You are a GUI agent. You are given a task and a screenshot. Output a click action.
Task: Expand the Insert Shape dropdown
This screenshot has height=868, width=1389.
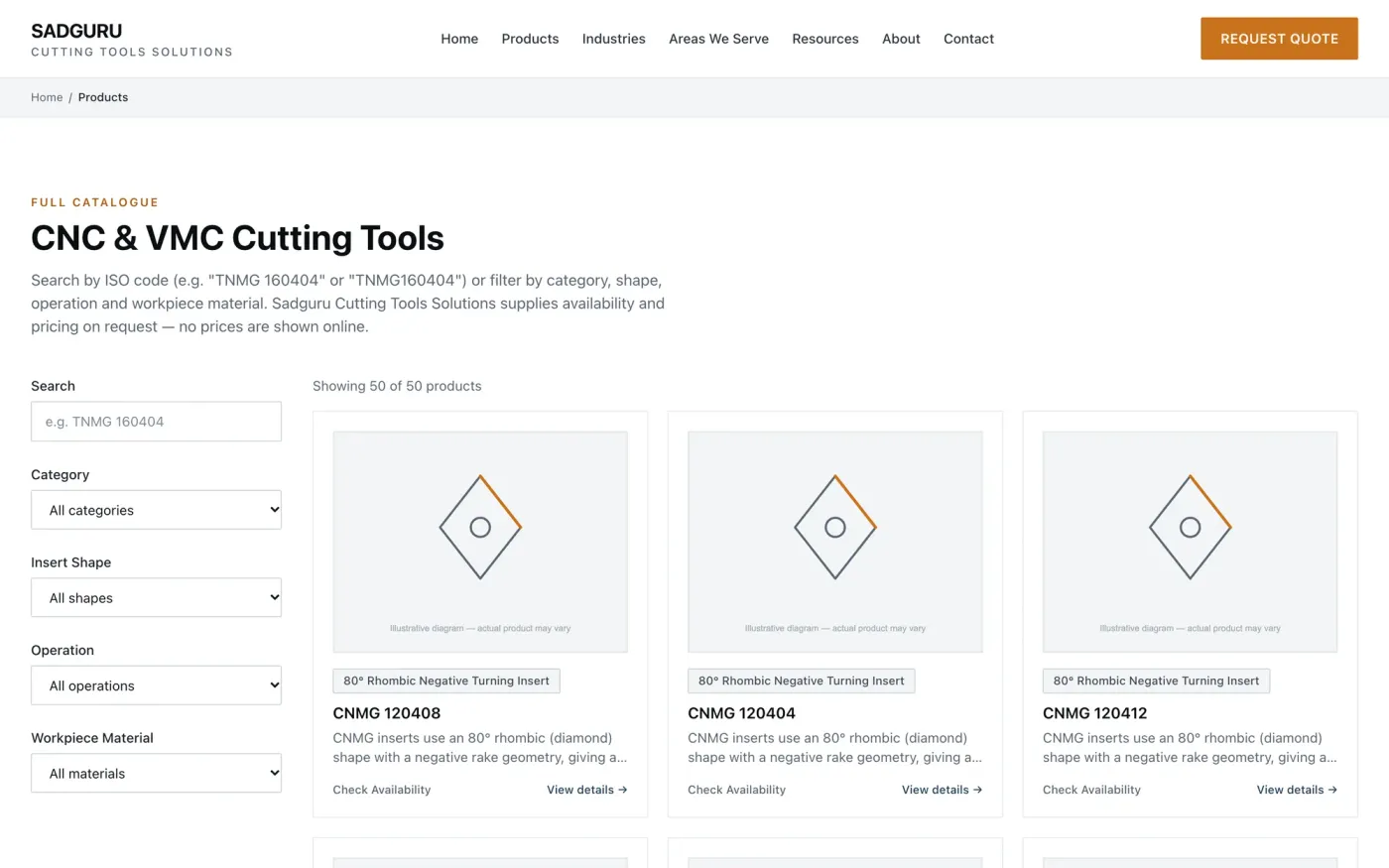[x=156, y=598]
